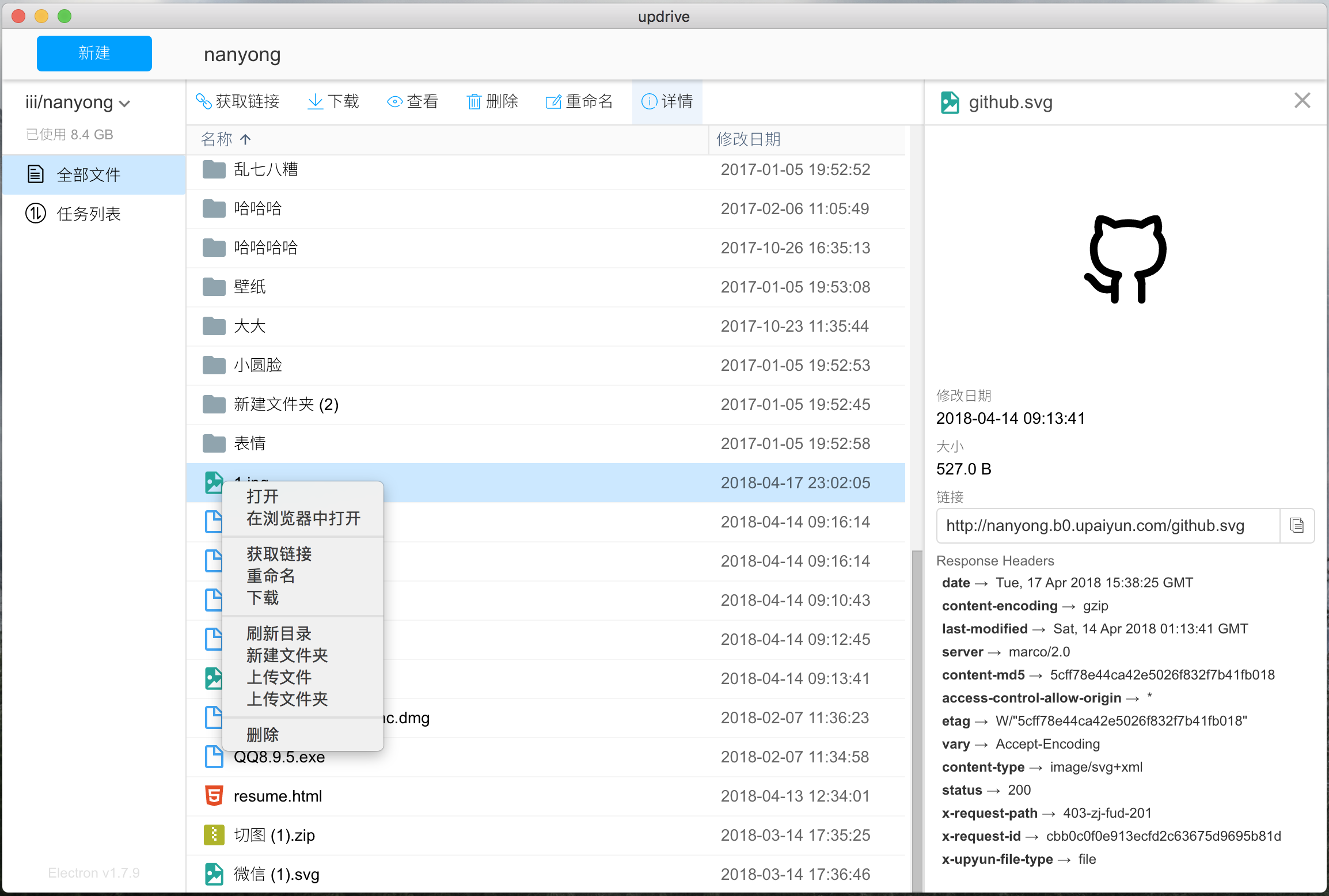Choose 上传文件夹 from context menu
Image resolution: width=1329 pixels, height=896 pixels.
pos(287,699)
